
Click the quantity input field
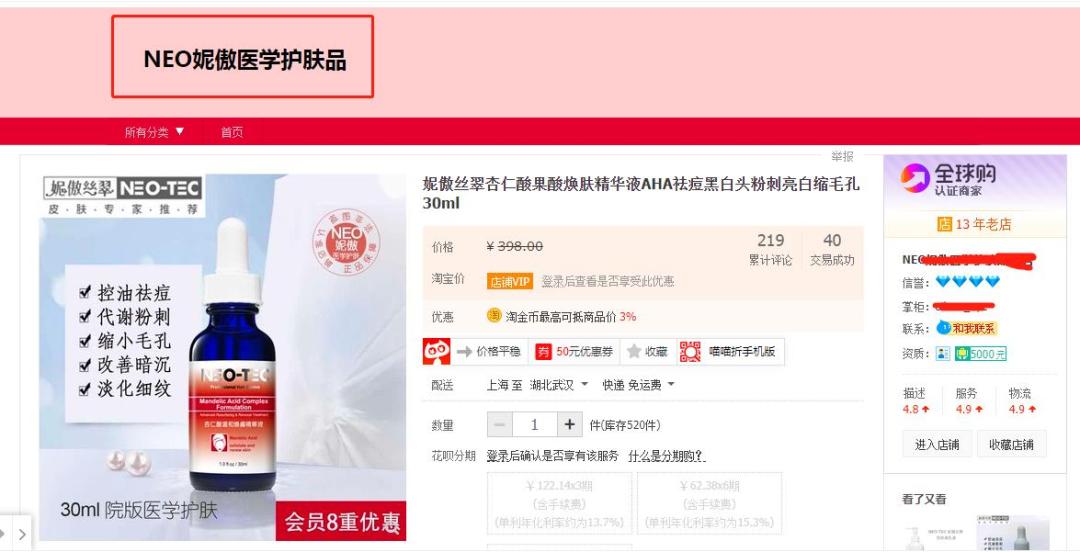click(x=534, y=425)
